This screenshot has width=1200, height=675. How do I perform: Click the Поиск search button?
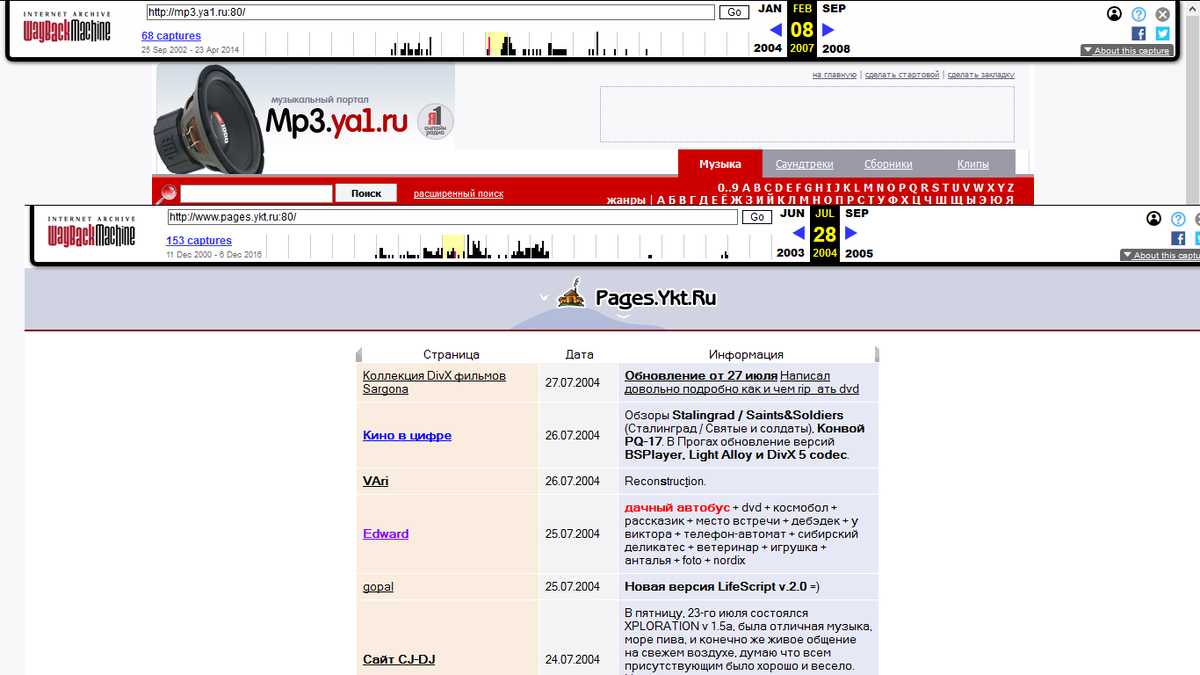click(x=366, y=193)
